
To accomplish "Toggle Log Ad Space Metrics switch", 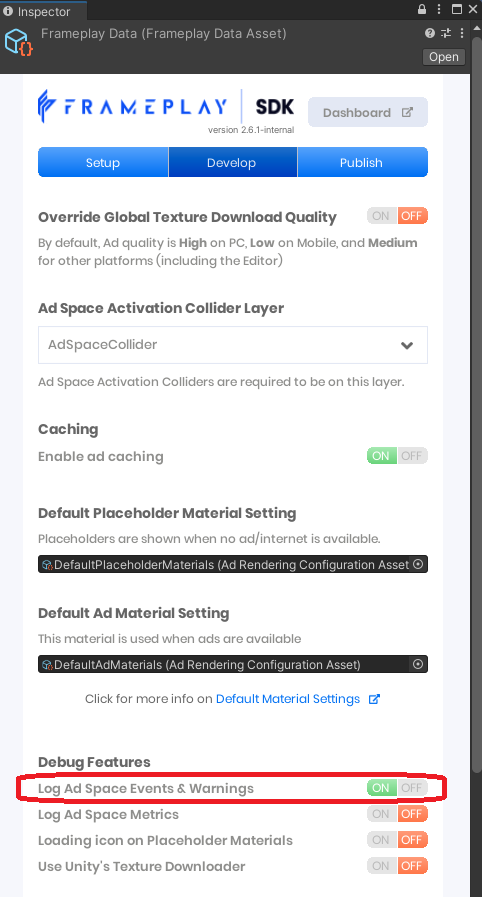I will point(397,814).
